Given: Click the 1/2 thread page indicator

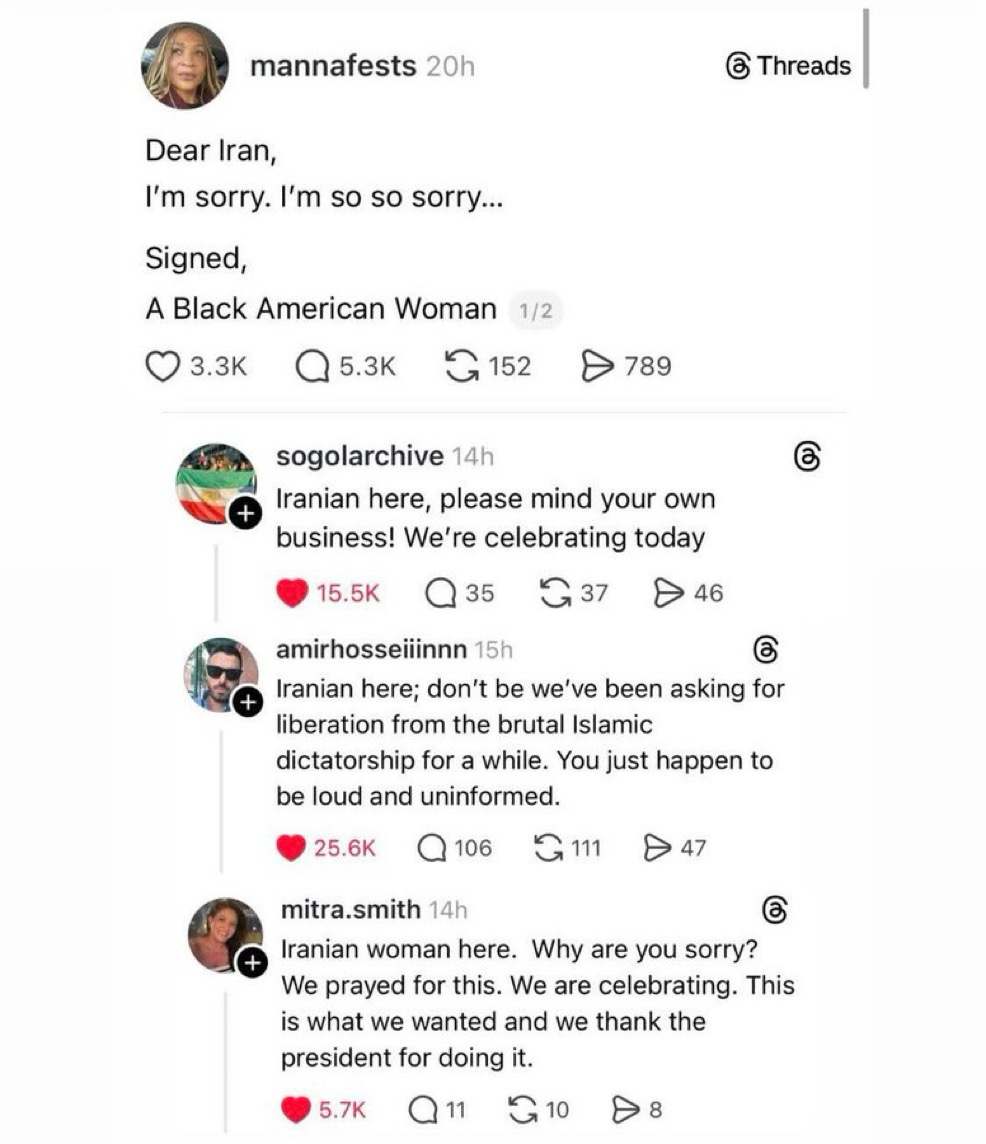Looking at the screenshot, I should (535, 311).
